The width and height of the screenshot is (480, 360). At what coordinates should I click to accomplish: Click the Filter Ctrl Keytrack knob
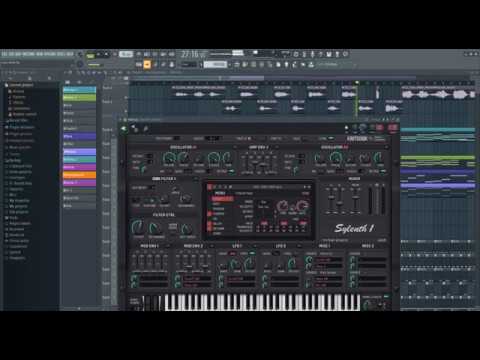187,229
